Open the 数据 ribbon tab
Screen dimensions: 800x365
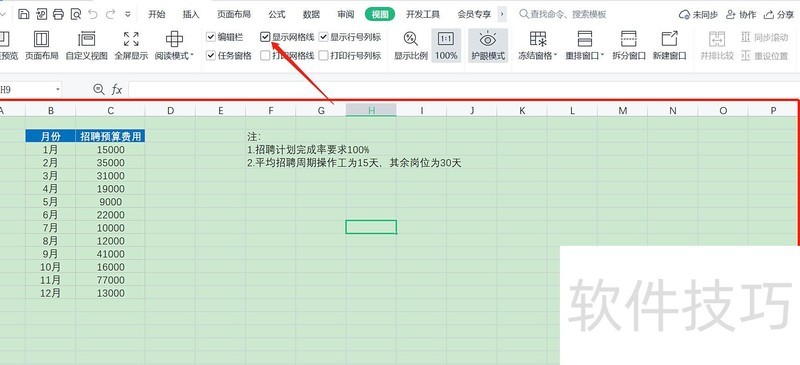coord(311,14)
